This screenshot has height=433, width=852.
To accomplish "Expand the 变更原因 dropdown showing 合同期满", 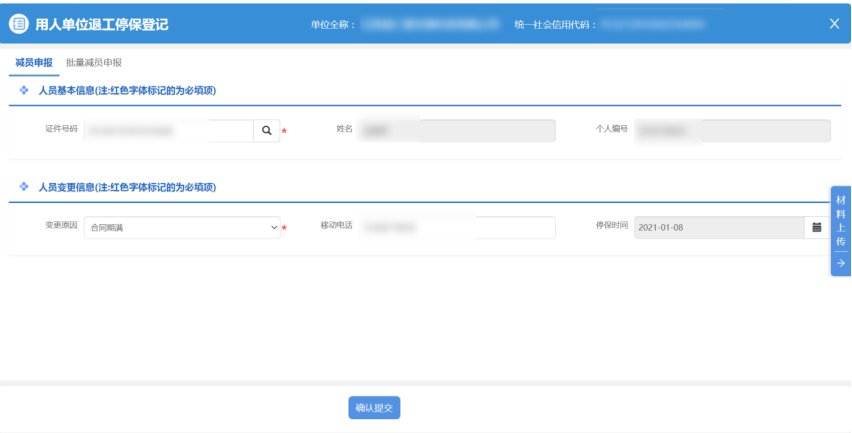I will tap(182, 228).
